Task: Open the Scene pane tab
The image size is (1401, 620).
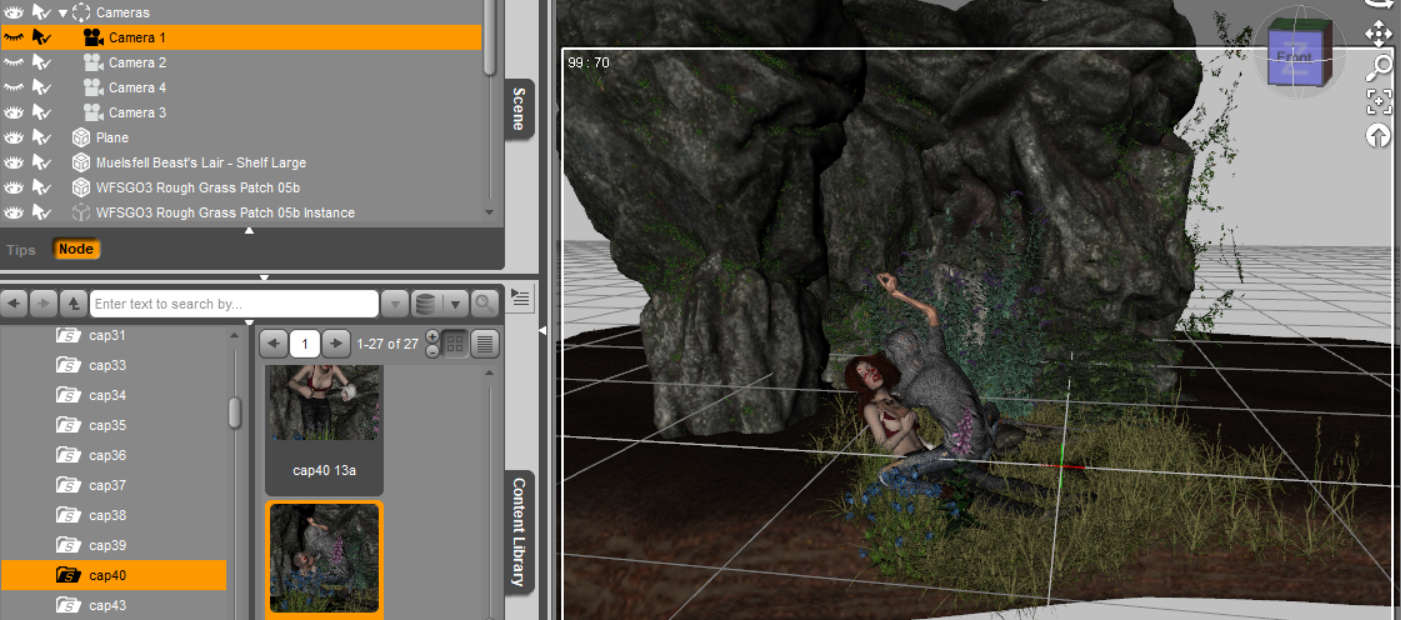Action: pos(519,109)
